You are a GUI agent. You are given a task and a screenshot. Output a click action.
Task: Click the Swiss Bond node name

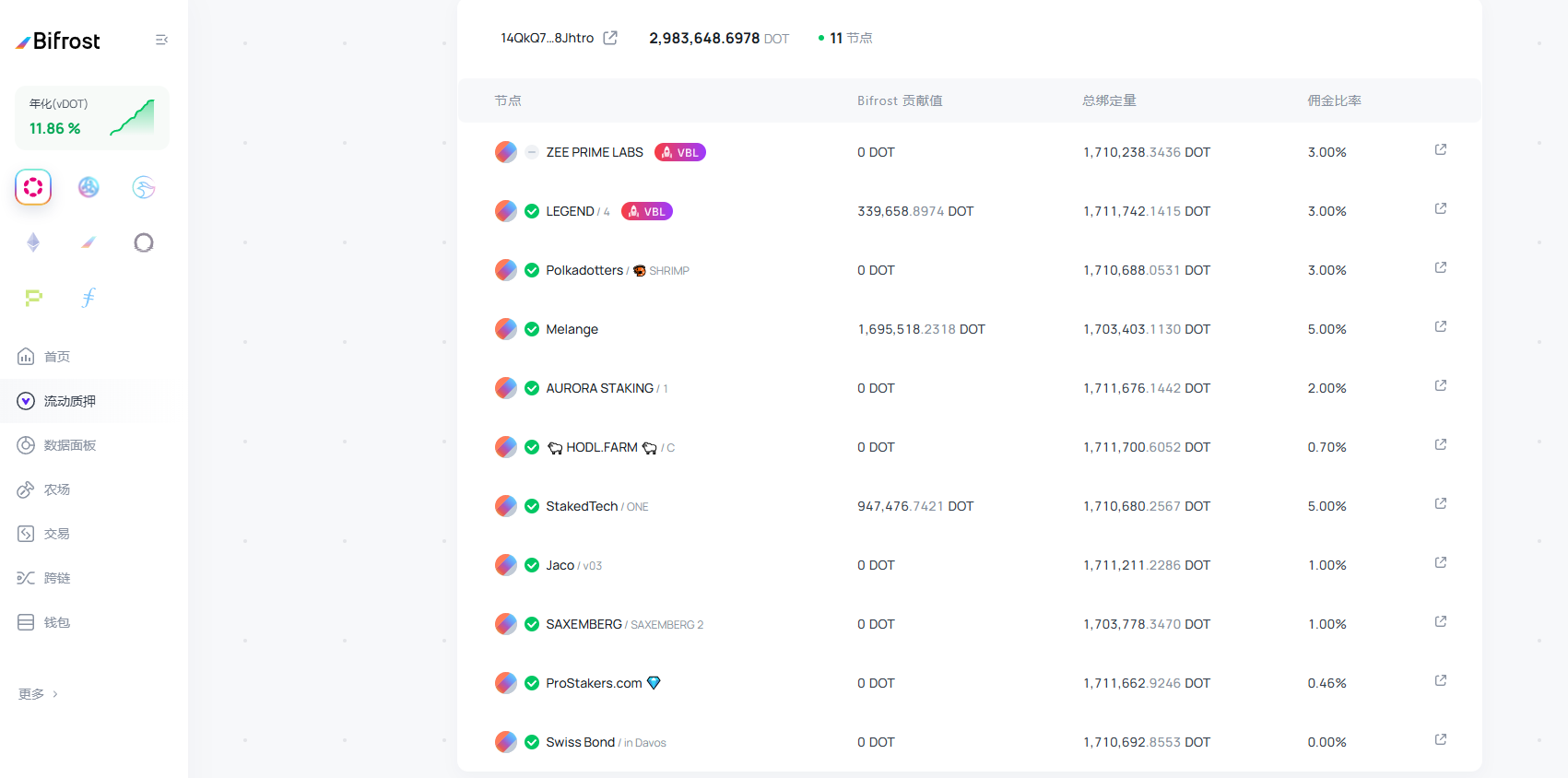click(x=580, y=742)
